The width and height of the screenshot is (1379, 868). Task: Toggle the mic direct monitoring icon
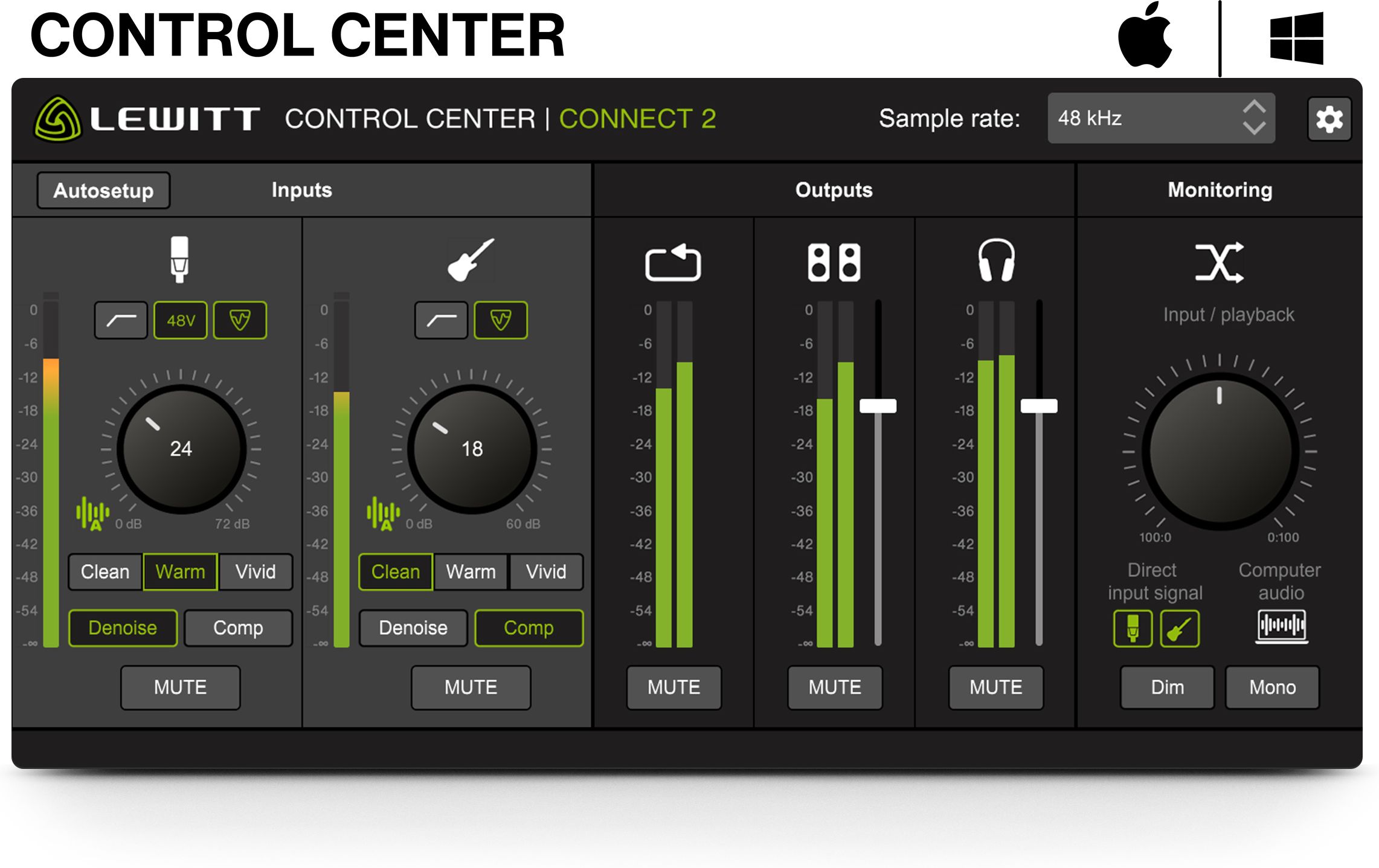click(1133, 628)
